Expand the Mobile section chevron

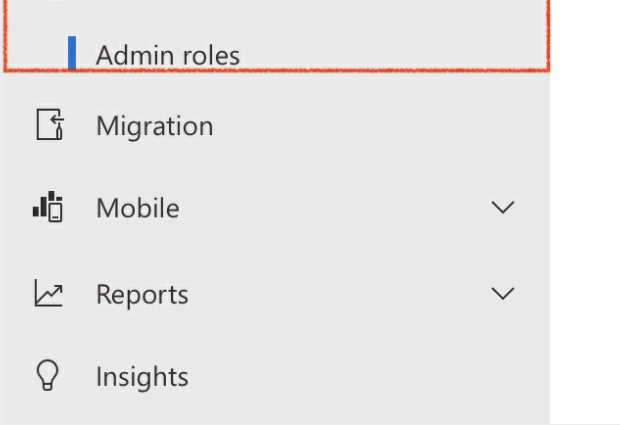[503, 207]
